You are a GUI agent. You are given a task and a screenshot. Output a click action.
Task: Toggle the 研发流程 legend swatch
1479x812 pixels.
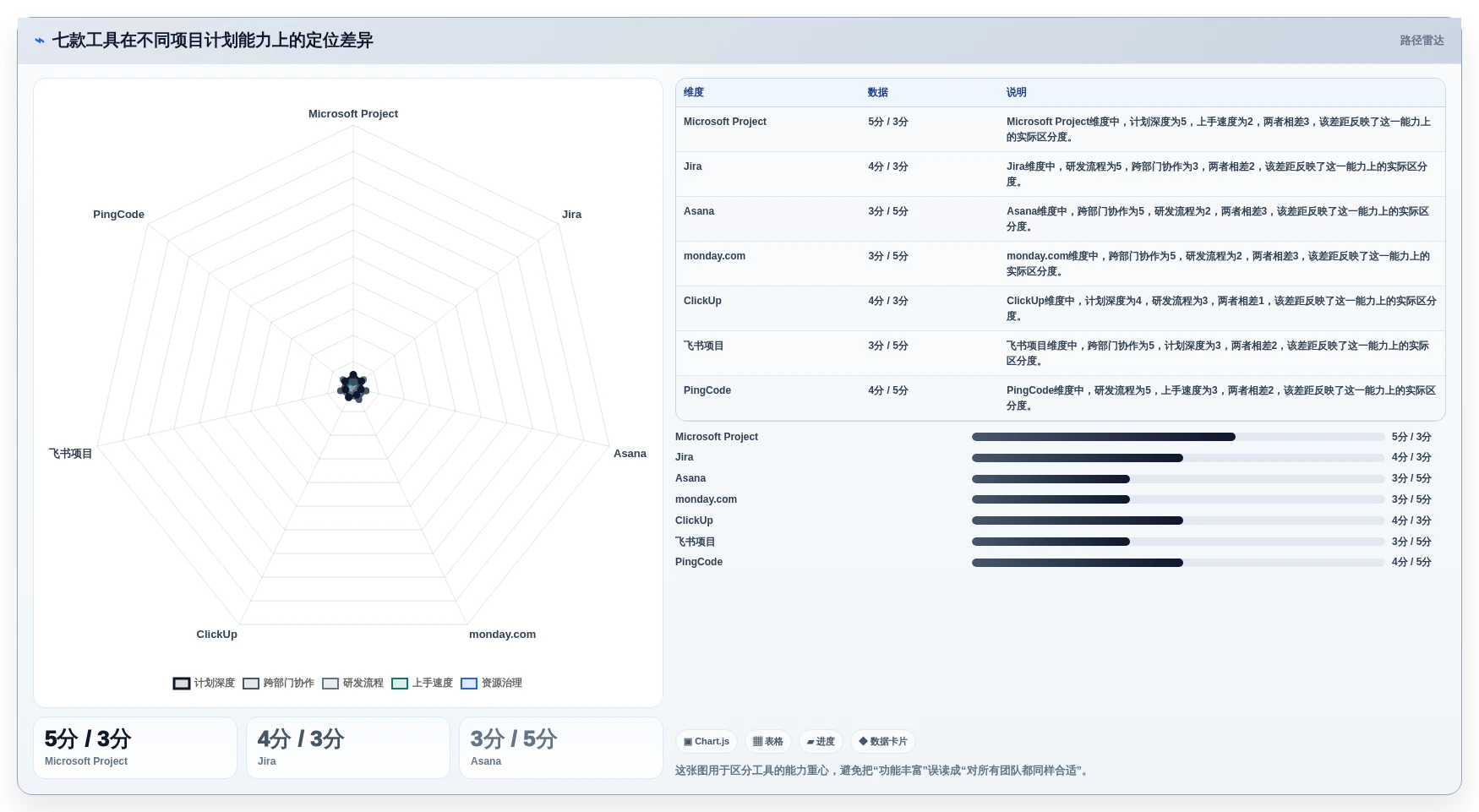pyautogui.click(x=330, y=684)
